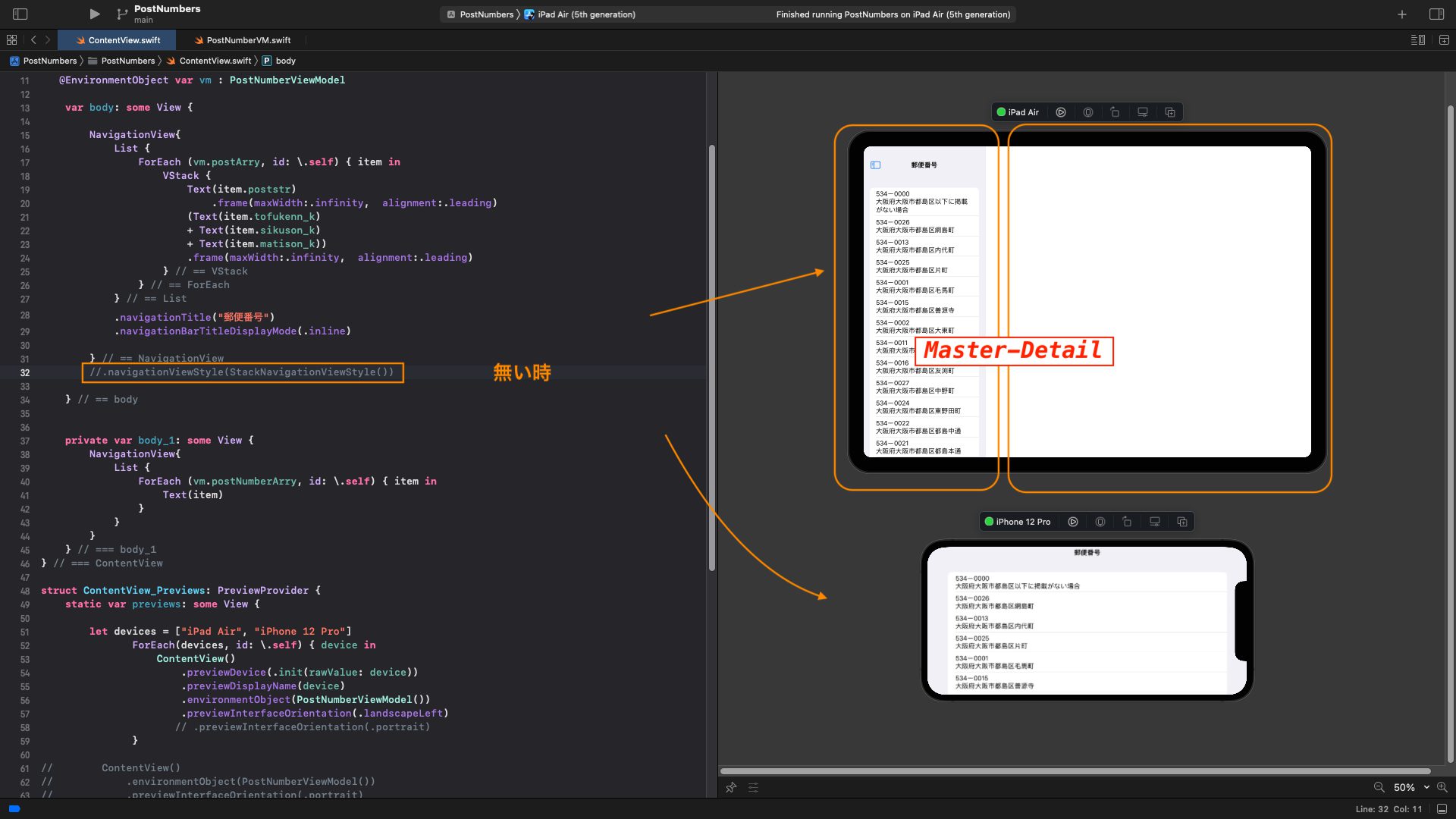Open the body symbol breadcrumb

279,61
